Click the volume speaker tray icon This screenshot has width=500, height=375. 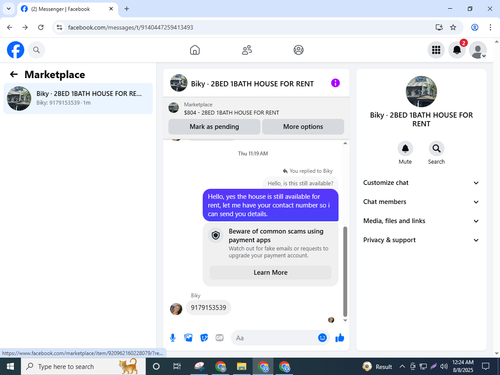[x=444, y=367]
